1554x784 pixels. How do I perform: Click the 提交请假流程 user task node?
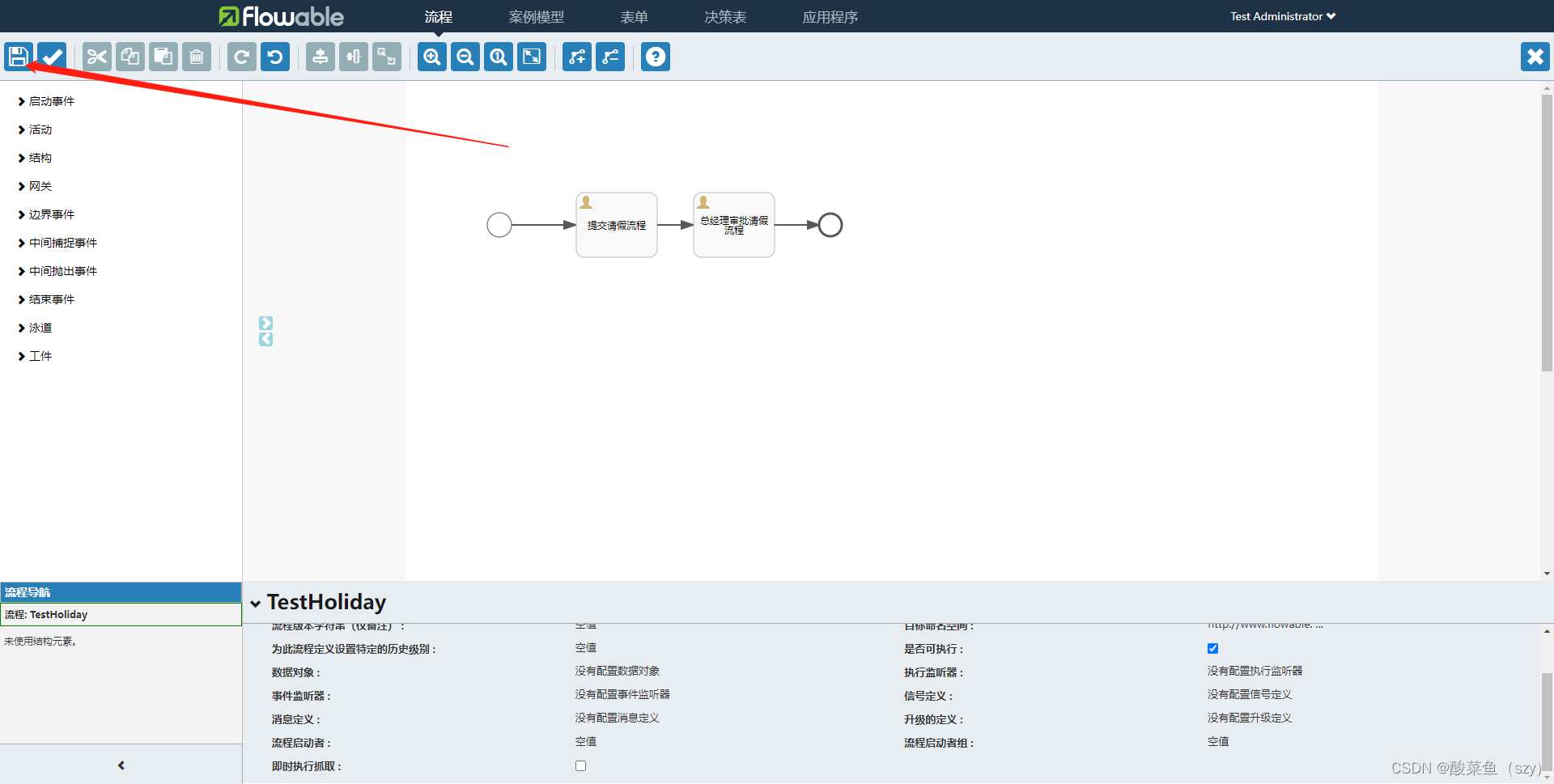point(616,224)
